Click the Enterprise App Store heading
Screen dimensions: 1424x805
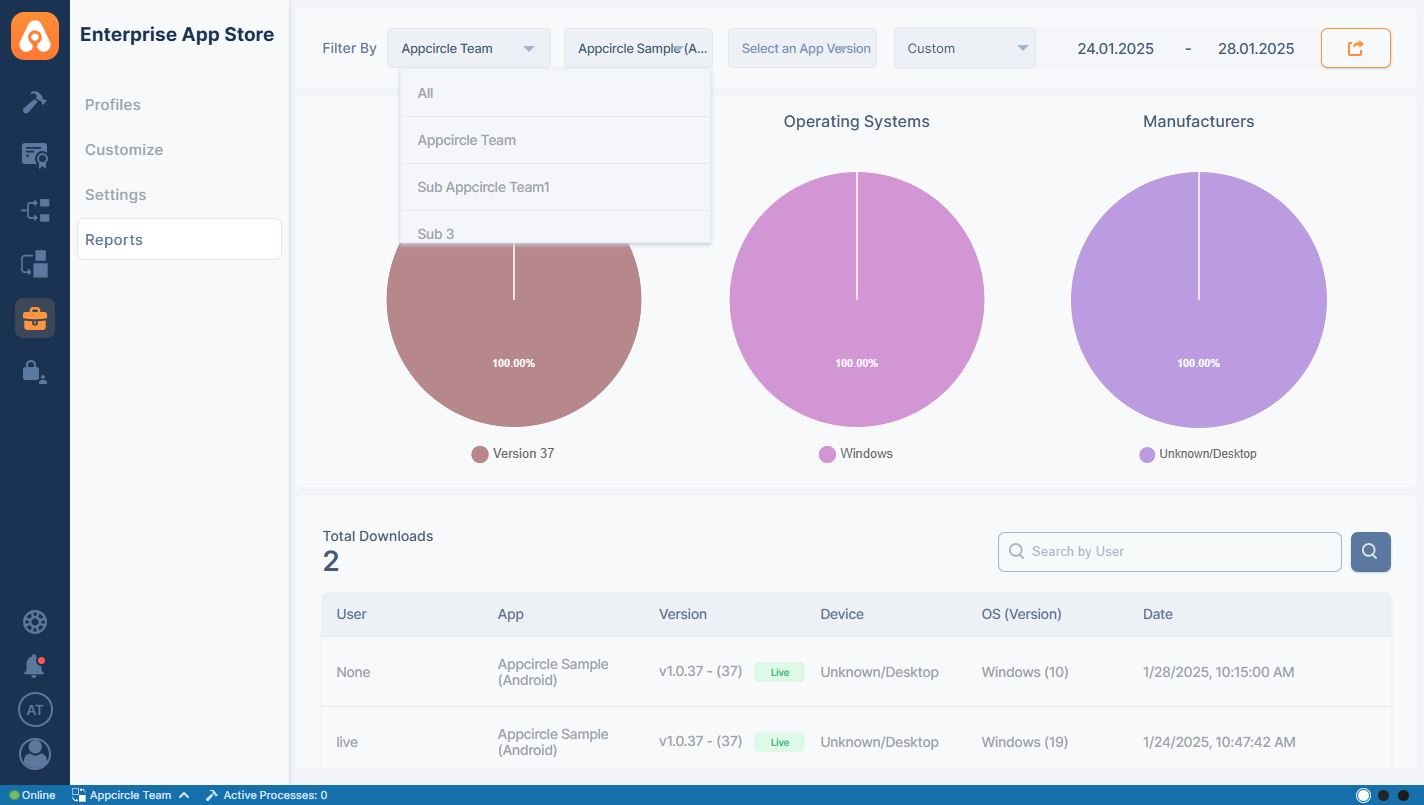pyautogui.click(x=177, y=34)
